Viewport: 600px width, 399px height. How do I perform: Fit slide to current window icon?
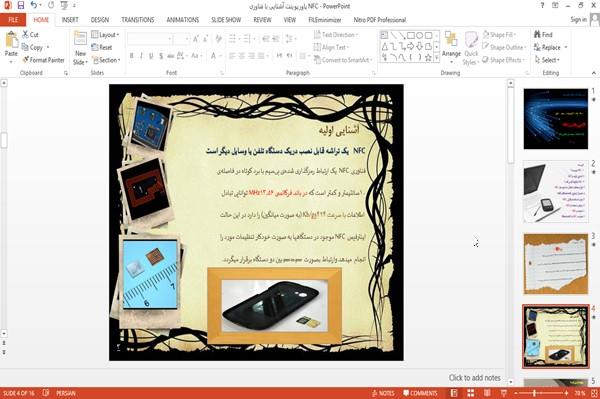pyautogui.click(x=594, y=393)
